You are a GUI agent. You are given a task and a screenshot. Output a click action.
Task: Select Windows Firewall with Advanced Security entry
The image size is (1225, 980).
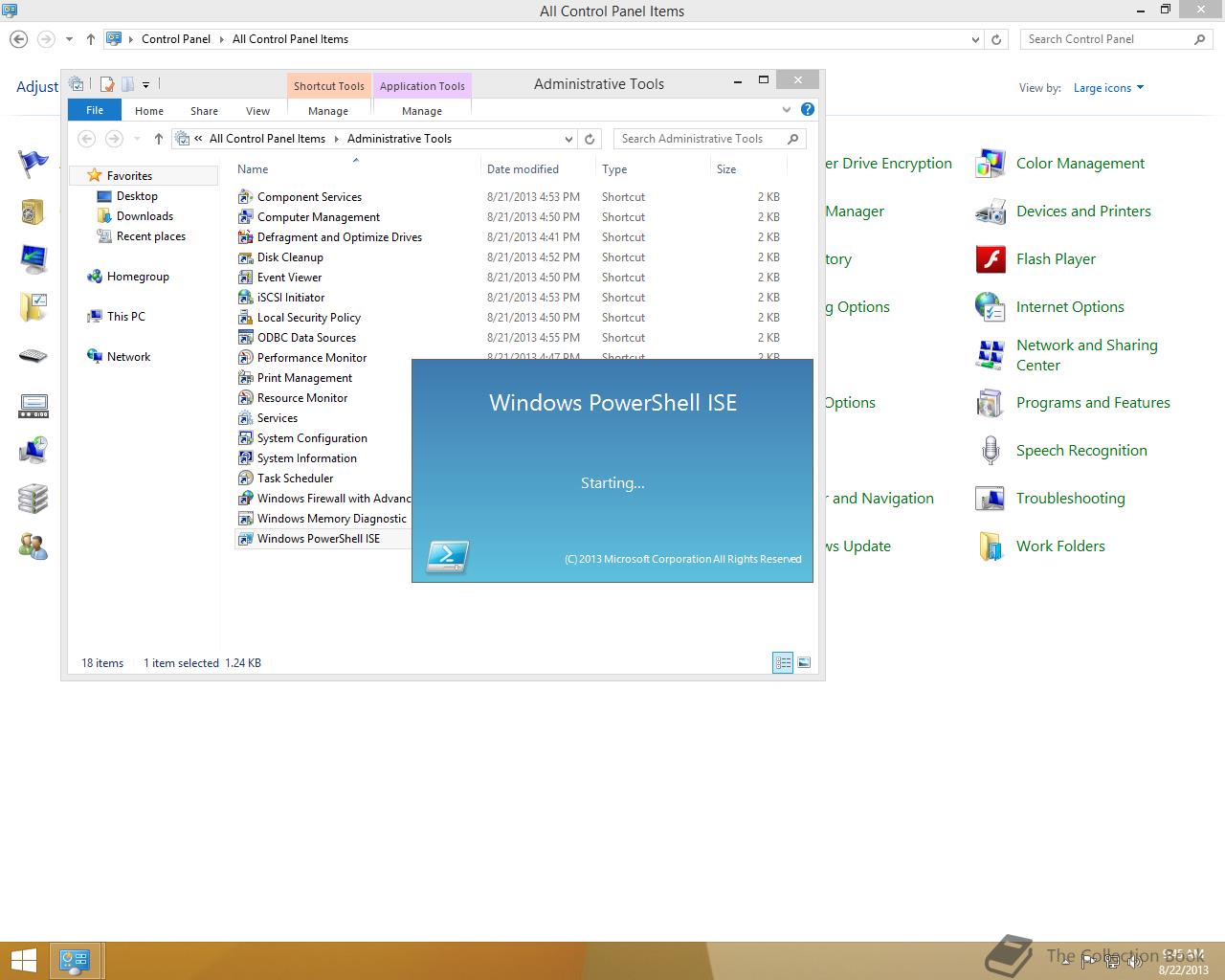click(324, 499)
